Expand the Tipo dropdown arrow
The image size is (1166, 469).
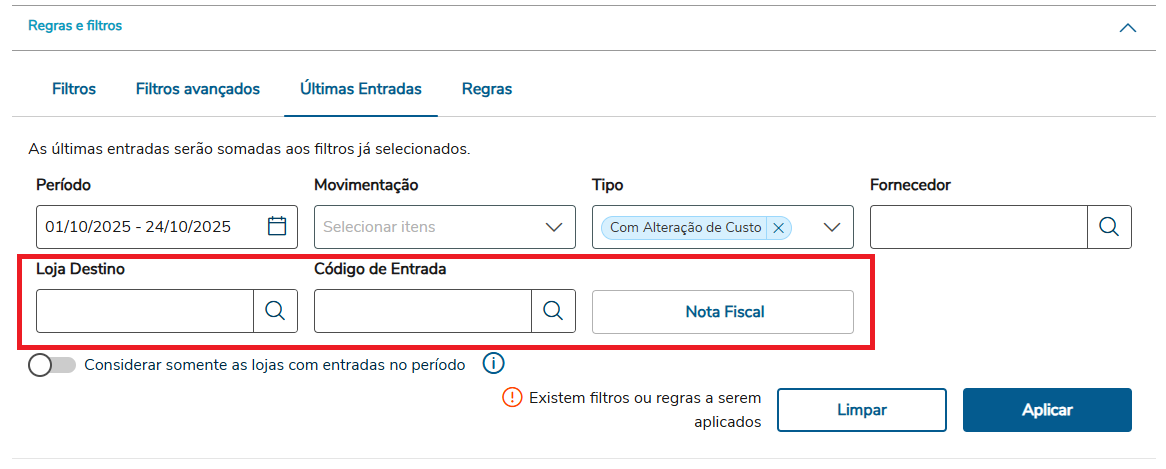click(x=832, y=227)
